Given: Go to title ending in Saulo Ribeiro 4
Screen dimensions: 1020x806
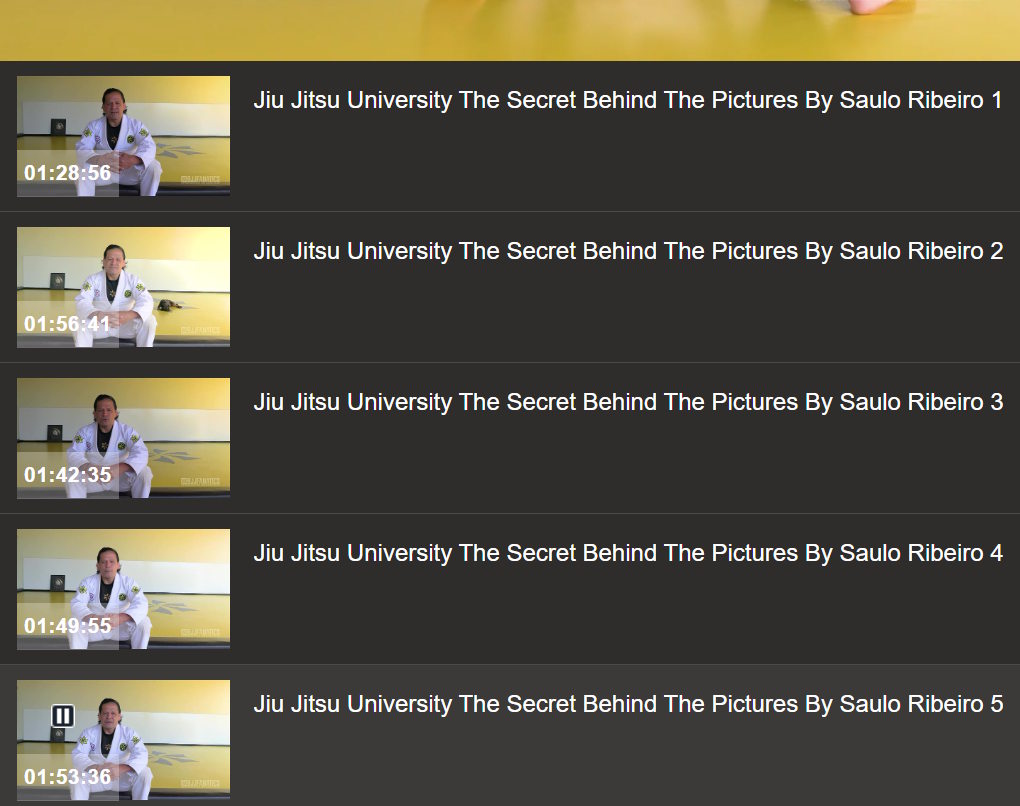Looking at the screenshot, I should [627, 553].
